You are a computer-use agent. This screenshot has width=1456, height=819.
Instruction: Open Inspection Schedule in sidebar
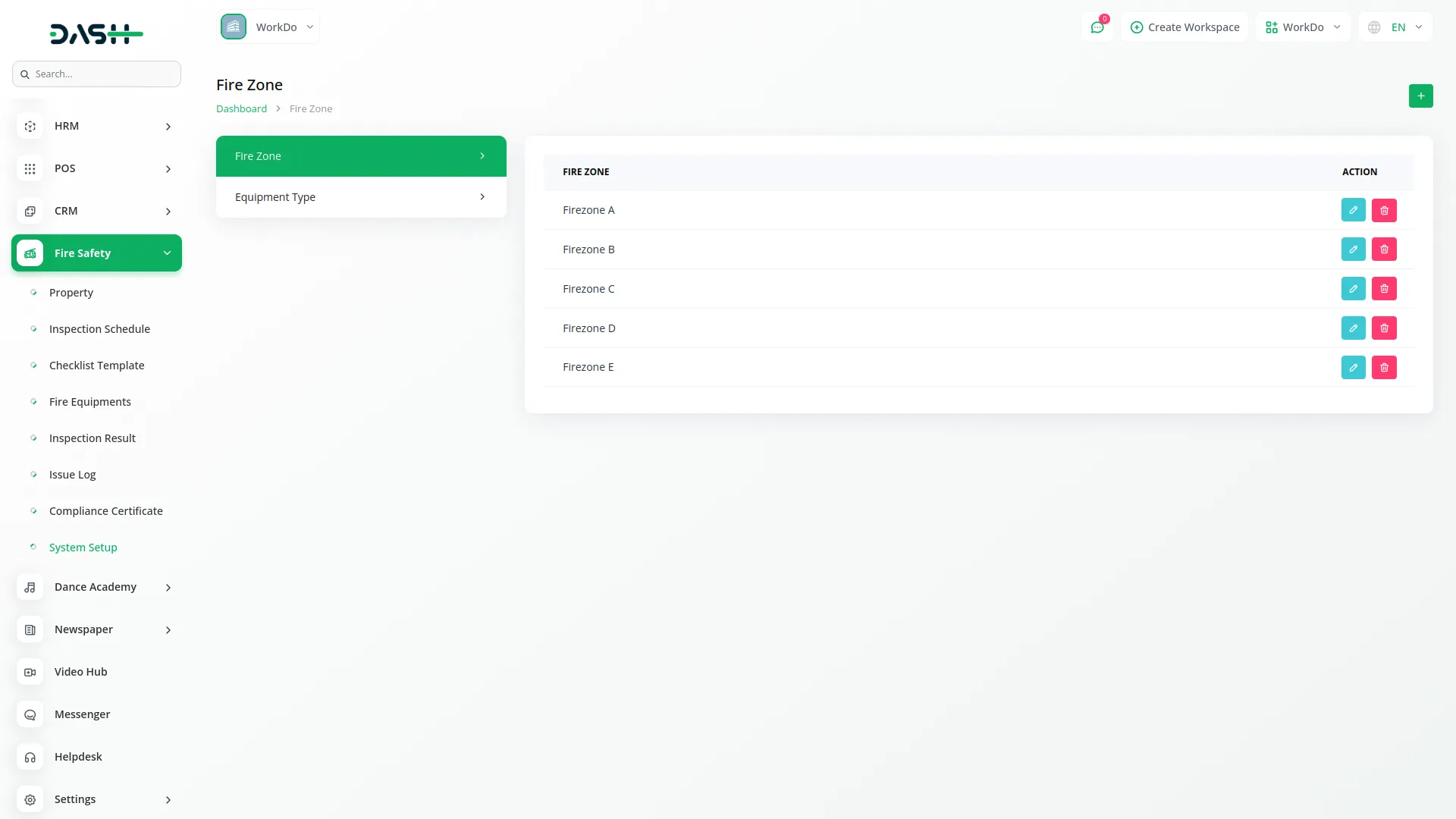pyautogui.click(x=99, y=329)
